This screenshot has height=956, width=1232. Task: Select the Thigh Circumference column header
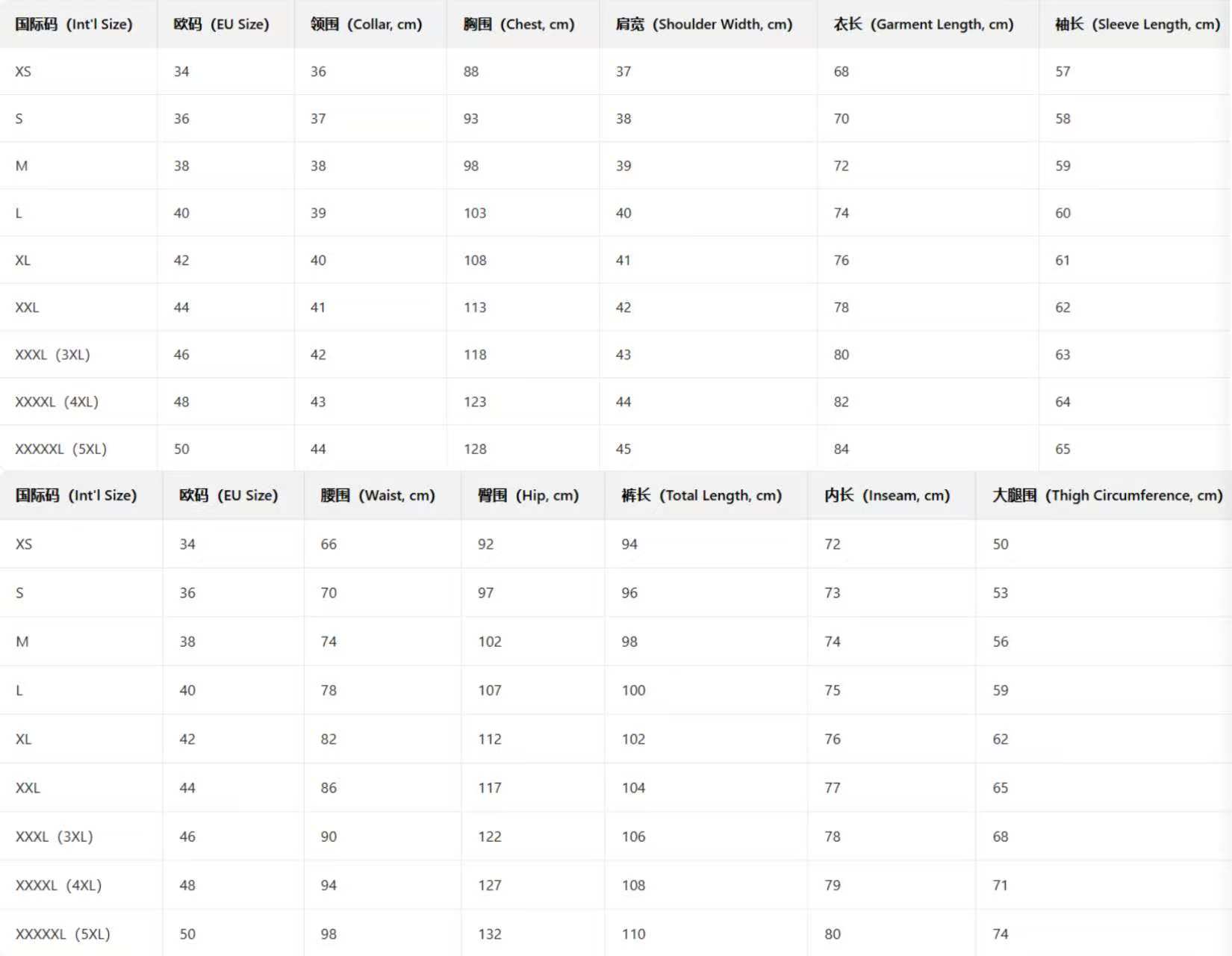click(x=1107, y=495)
